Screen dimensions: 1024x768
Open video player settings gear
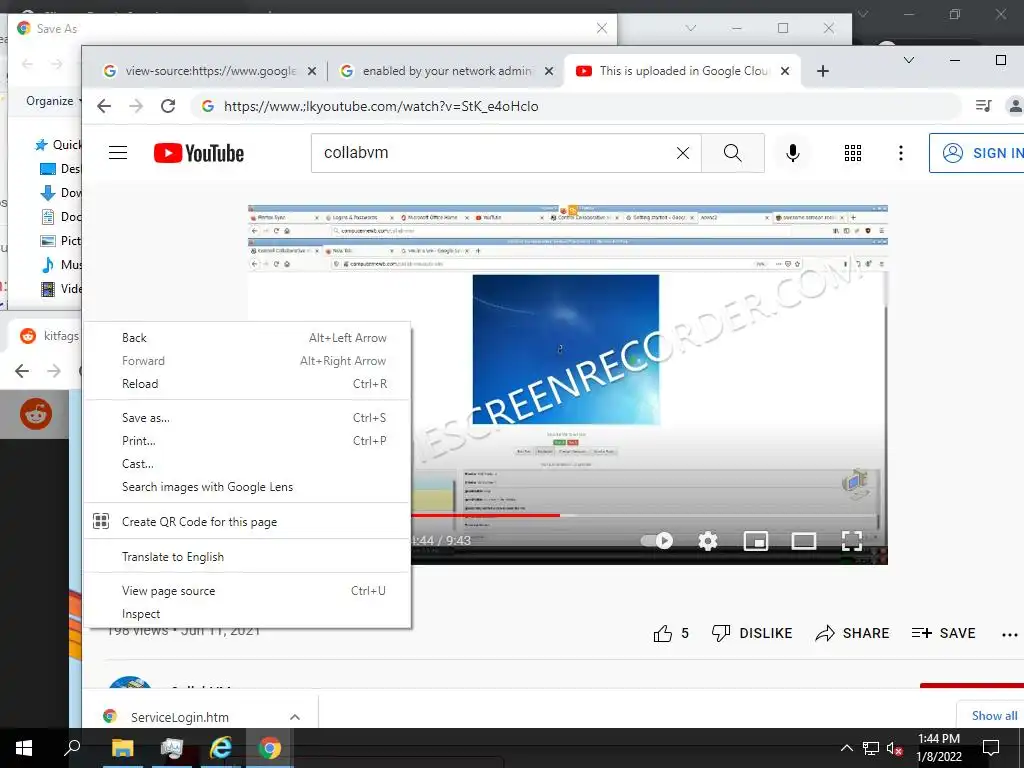708,540
